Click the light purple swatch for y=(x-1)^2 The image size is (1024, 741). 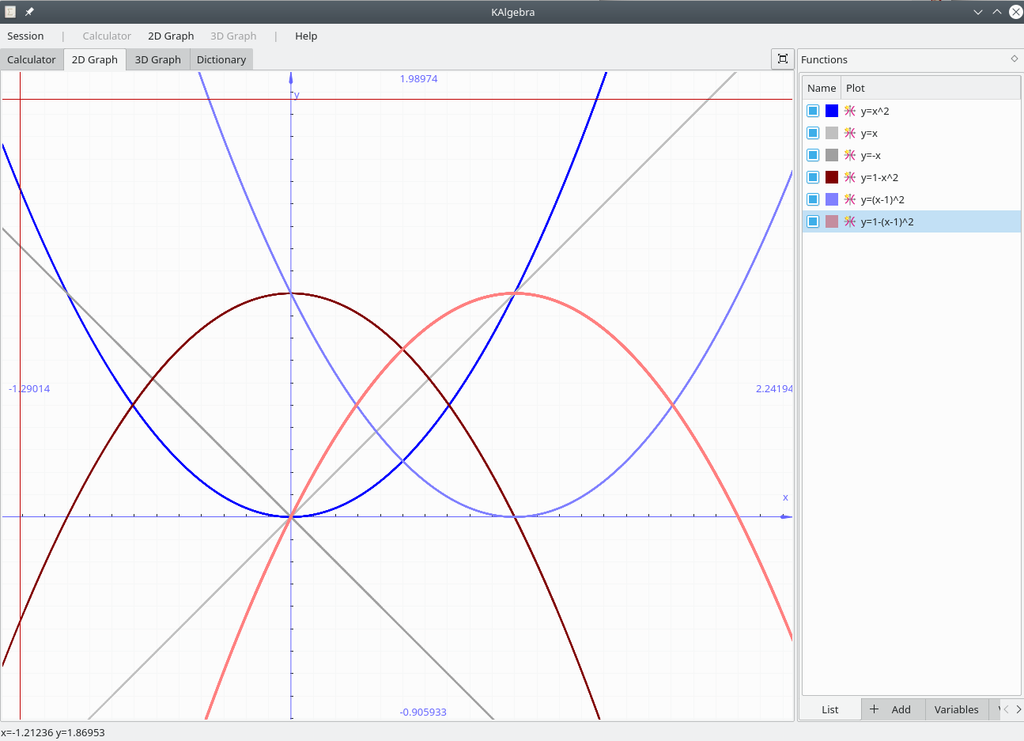pyautogui.click(x=832, y=200)
